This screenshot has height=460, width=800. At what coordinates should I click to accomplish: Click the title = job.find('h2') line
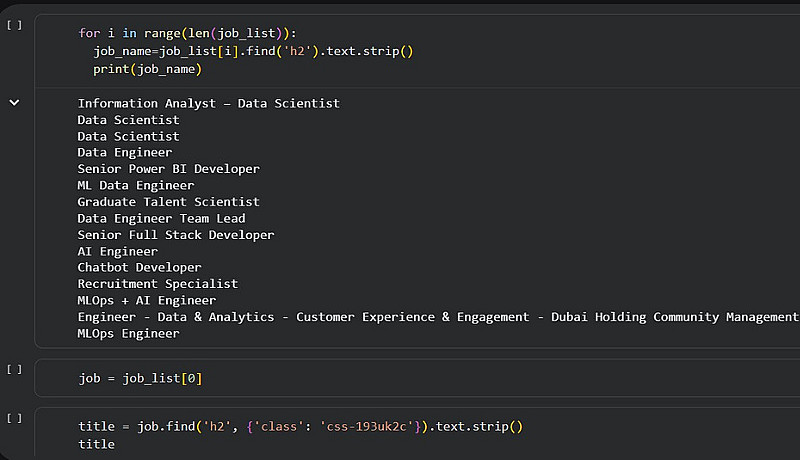300,427
